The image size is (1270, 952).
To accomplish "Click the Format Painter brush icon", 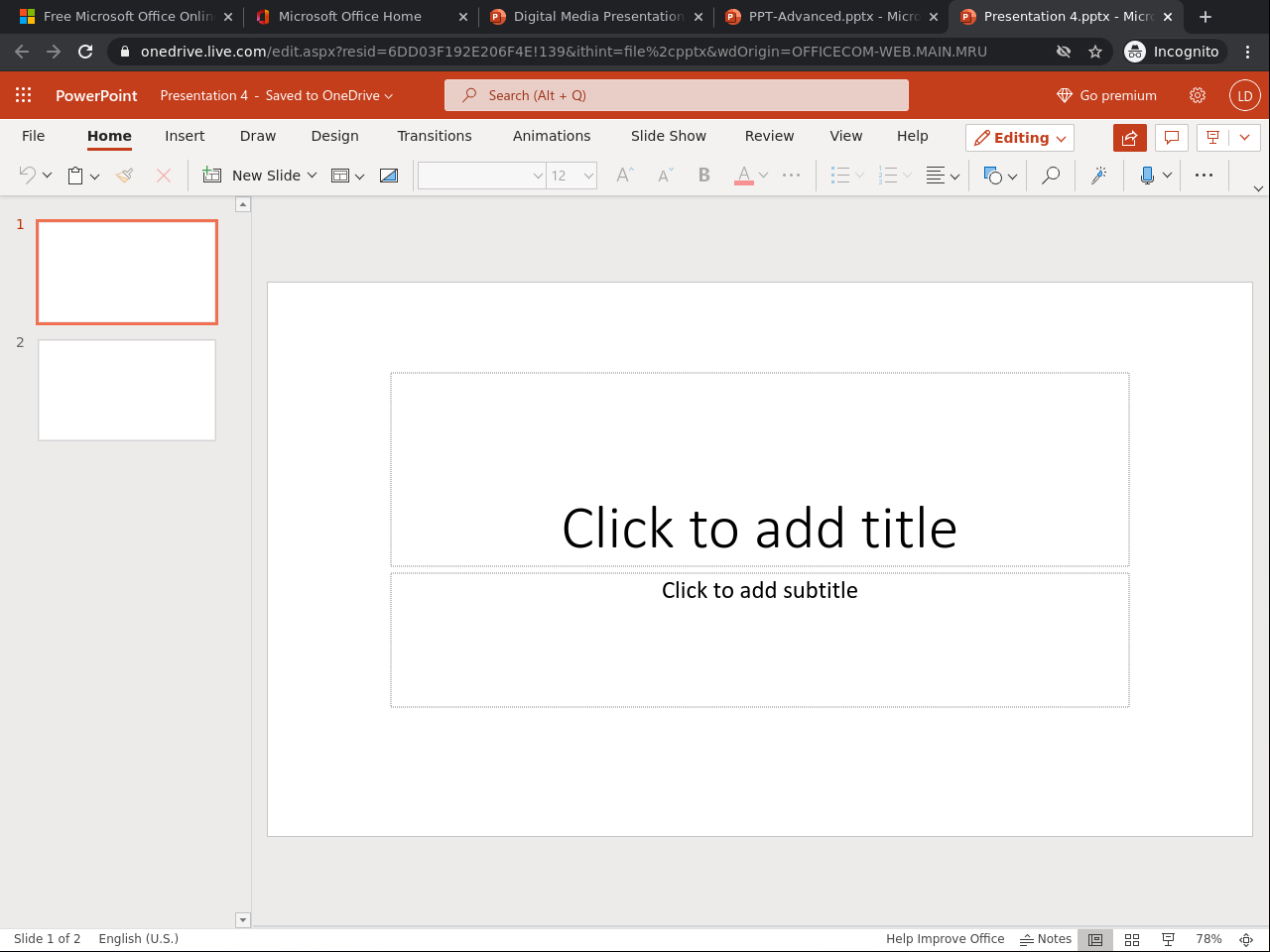I will click(125, 176).
